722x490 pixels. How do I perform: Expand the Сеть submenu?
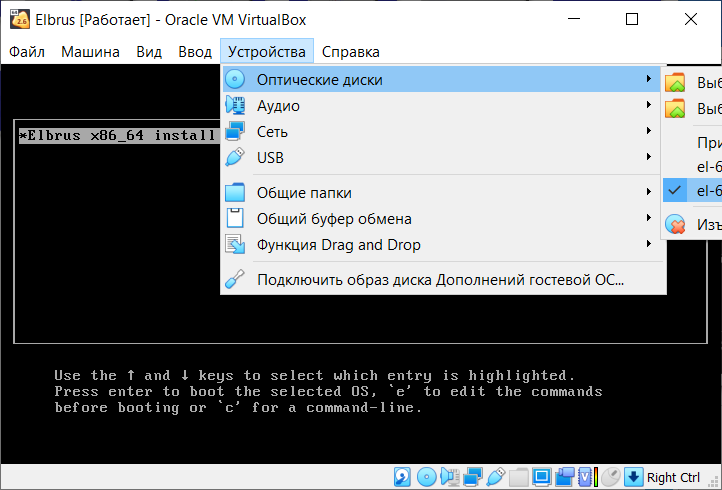coord(443,132)
